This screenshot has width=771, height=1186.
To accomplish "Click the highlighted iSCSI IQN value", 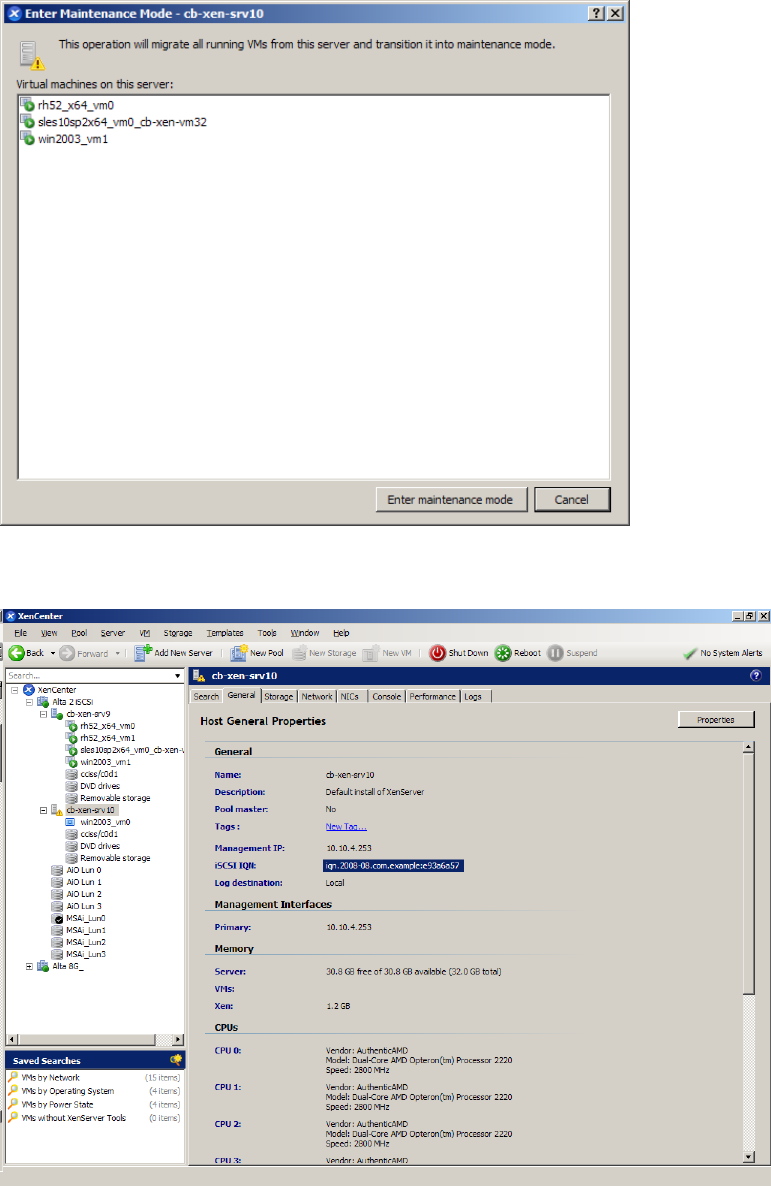I will pyautogui.click(x=393, y=865).
